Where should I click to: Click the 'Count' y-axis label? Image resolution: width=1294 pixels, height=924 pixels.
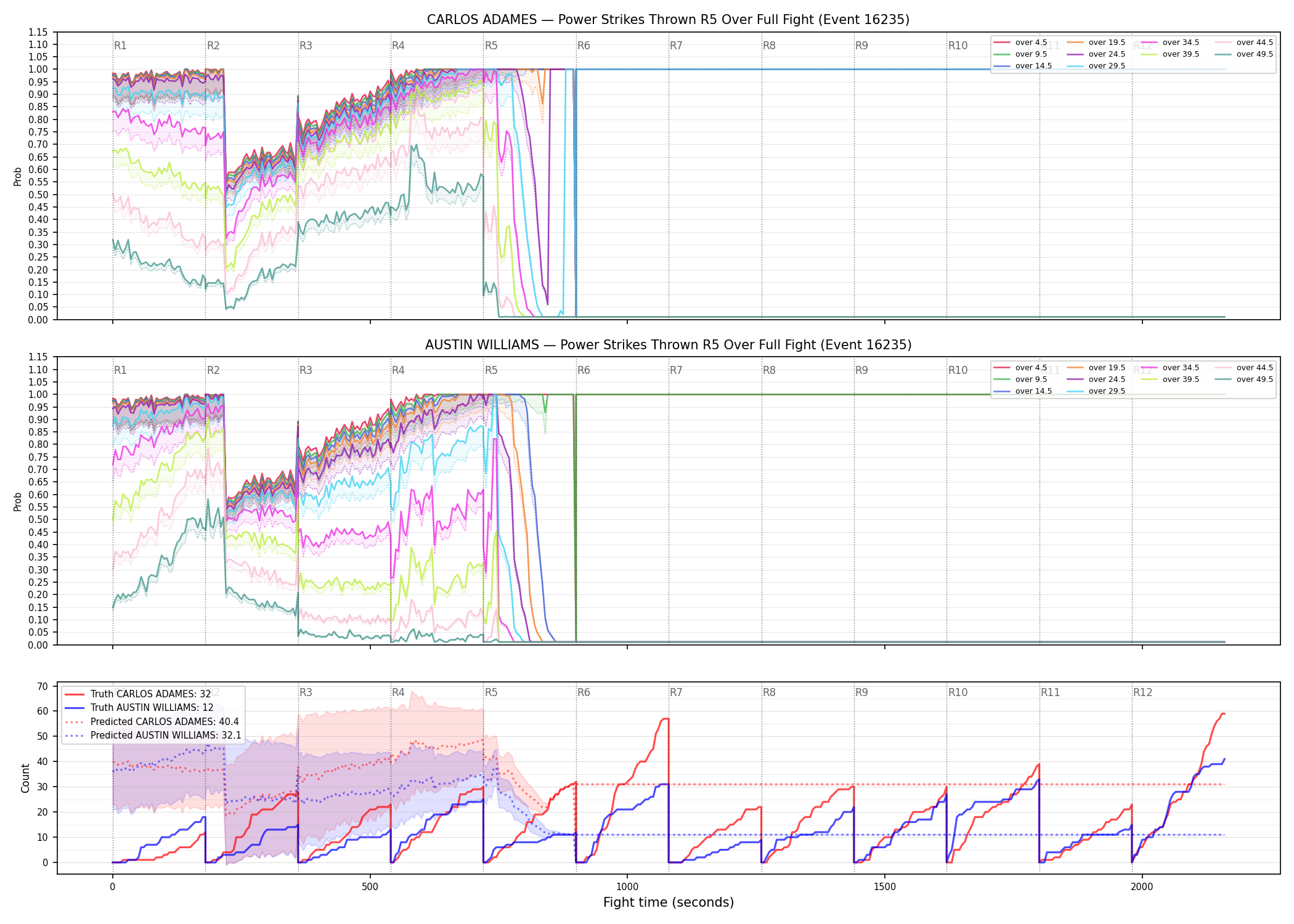(25, 778)
